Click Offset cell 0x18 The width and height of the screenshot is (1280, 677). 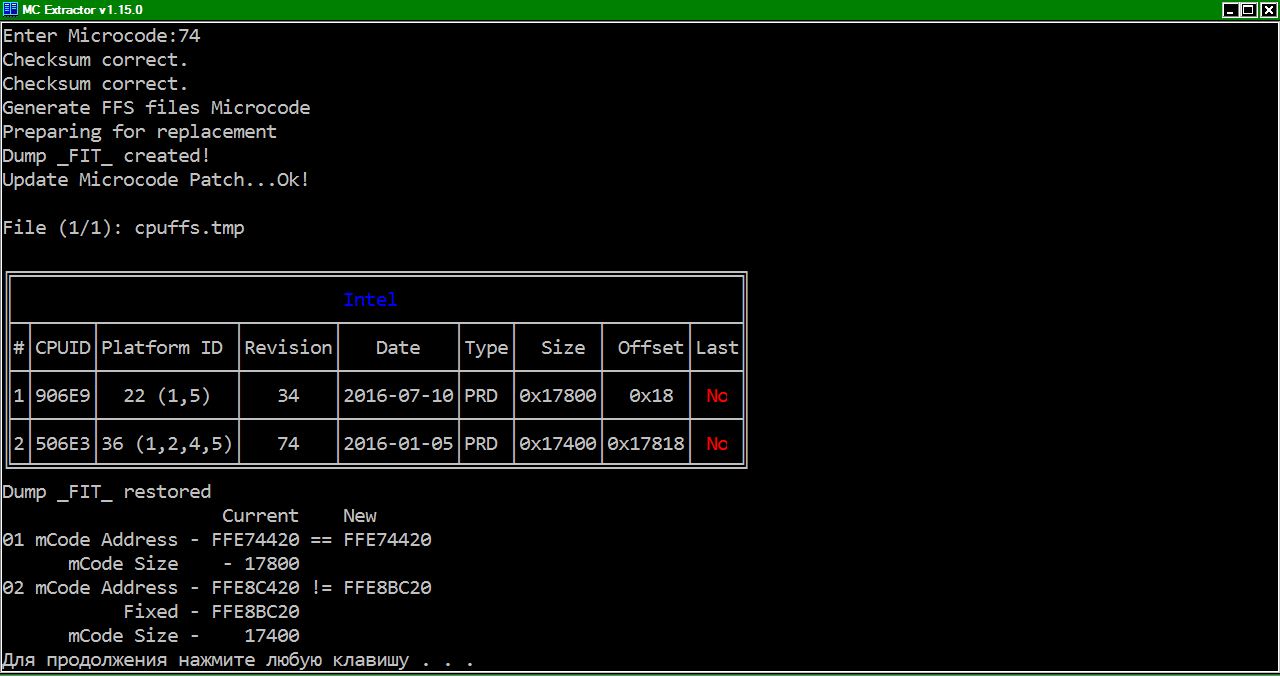pos(651,396)
